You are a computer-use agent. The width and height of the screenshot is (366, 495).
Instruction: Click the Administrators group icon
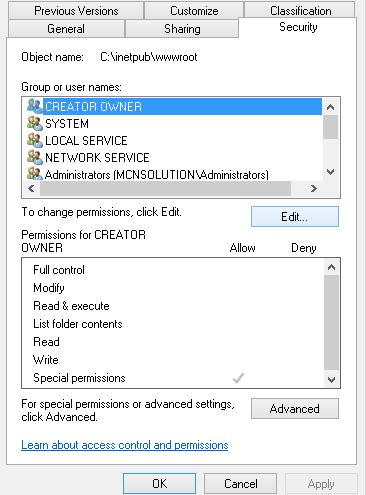click(35, 174)
